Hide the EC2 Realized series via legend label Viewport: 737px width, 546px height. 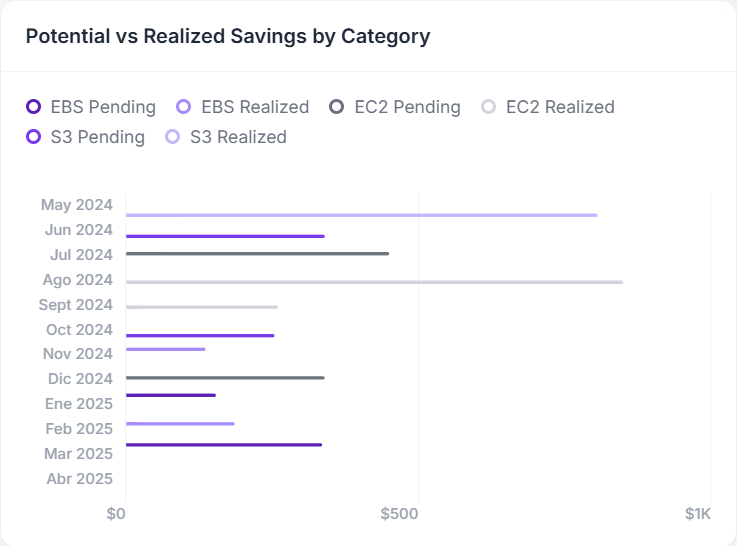tap(560, 107)
